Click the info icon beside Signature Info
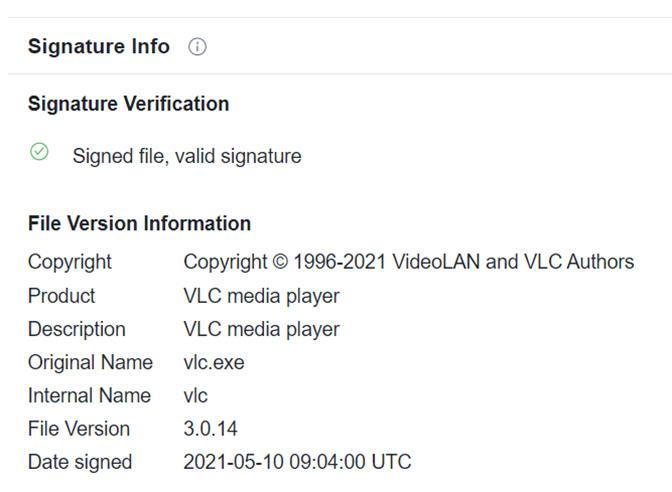 (x=198, y=47)
